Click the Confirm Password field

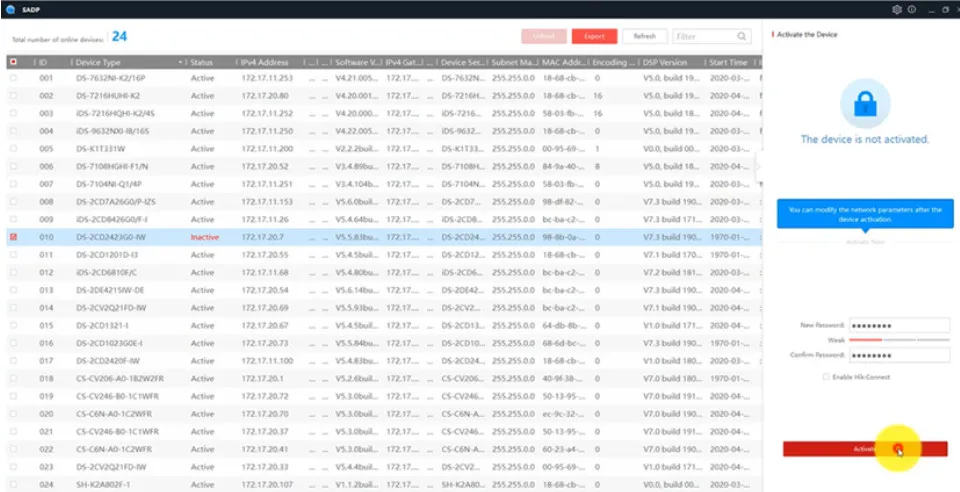click(x=899, y=355)
